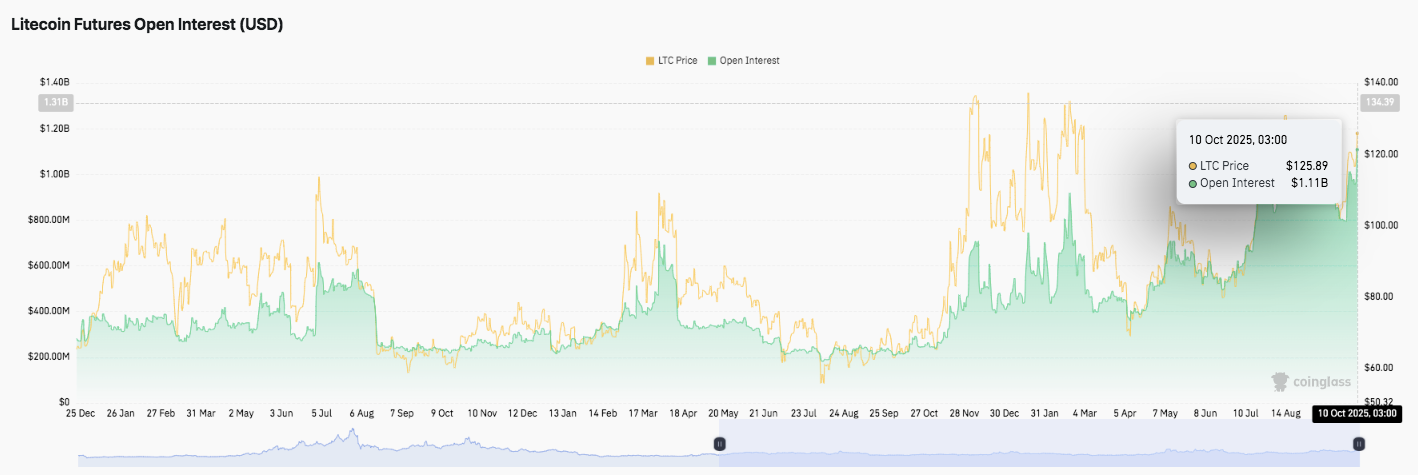Toggle the LTC Price legend series

(x=677, y=61)
